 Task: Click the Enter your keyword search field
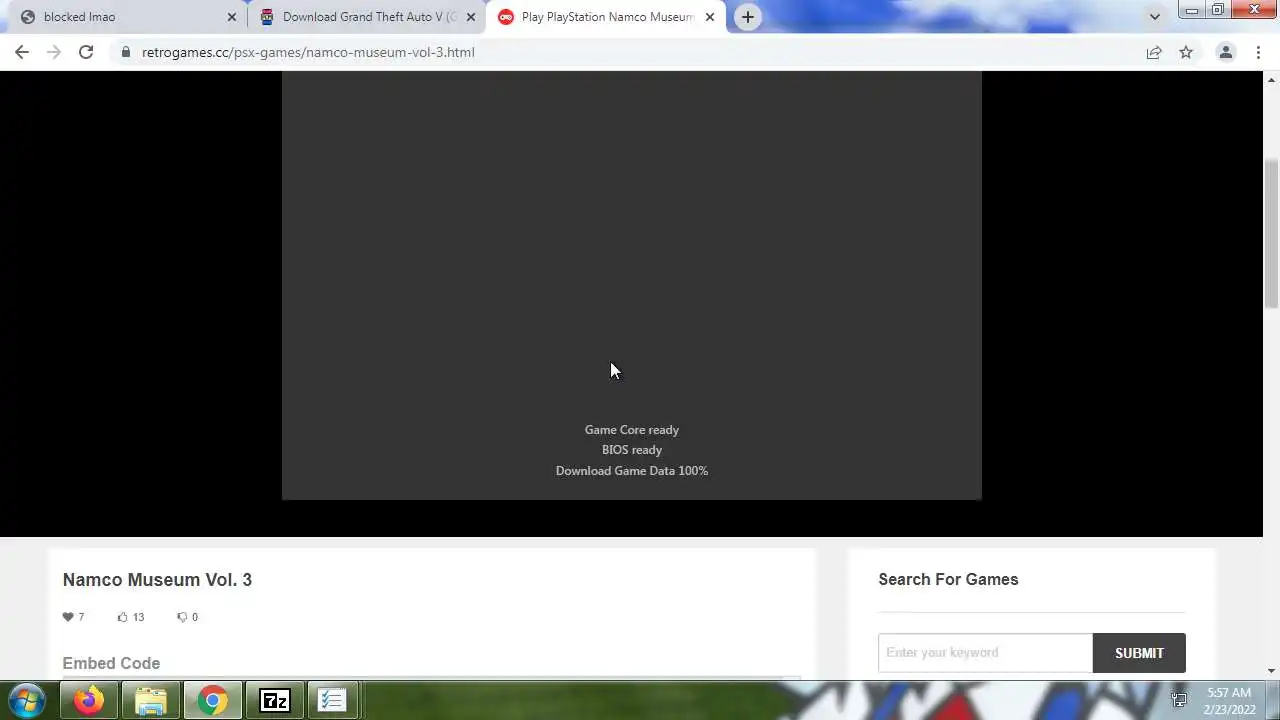pos(985,653)
